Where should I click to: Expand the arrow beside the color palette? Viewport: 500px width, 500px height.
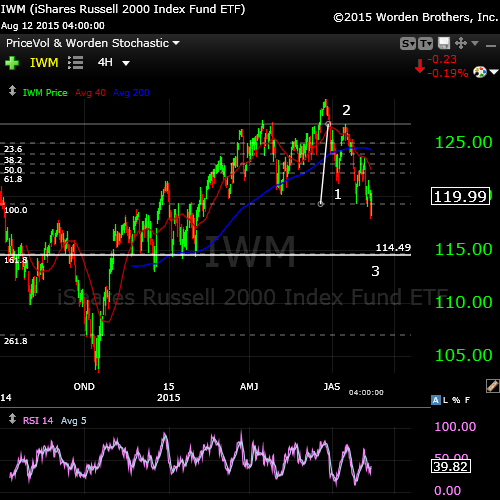click(494, 72)
